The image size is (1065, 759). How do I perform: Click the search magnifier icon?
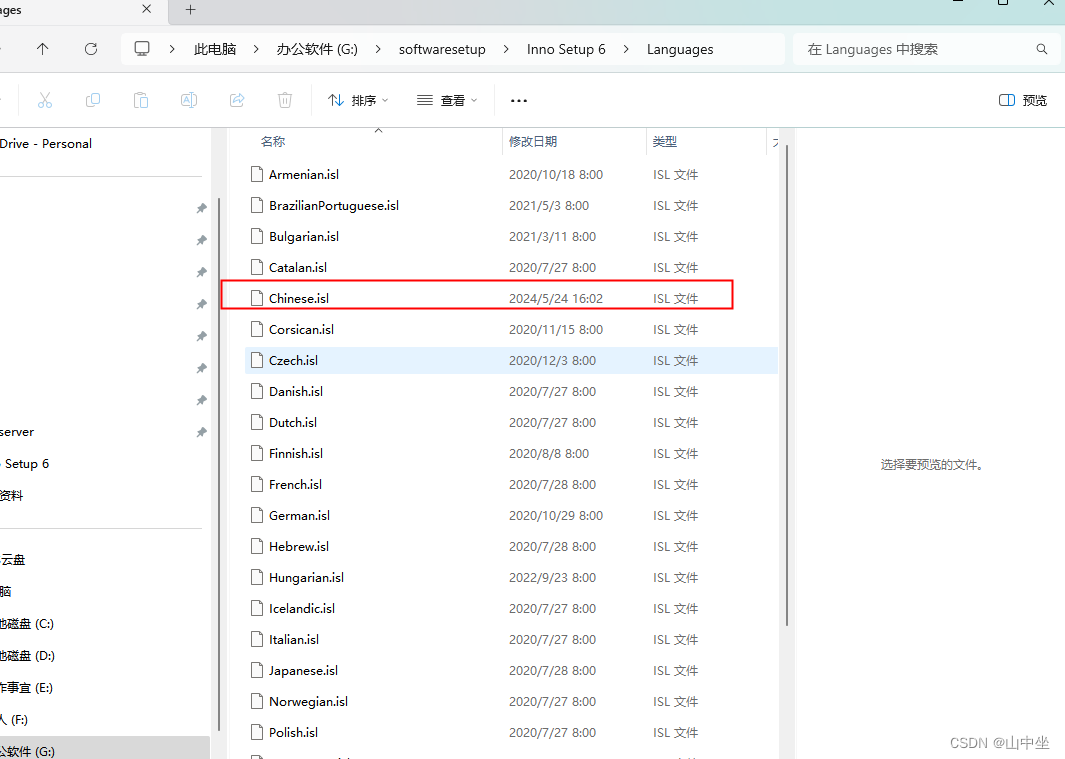click(x=1042, y=49)
